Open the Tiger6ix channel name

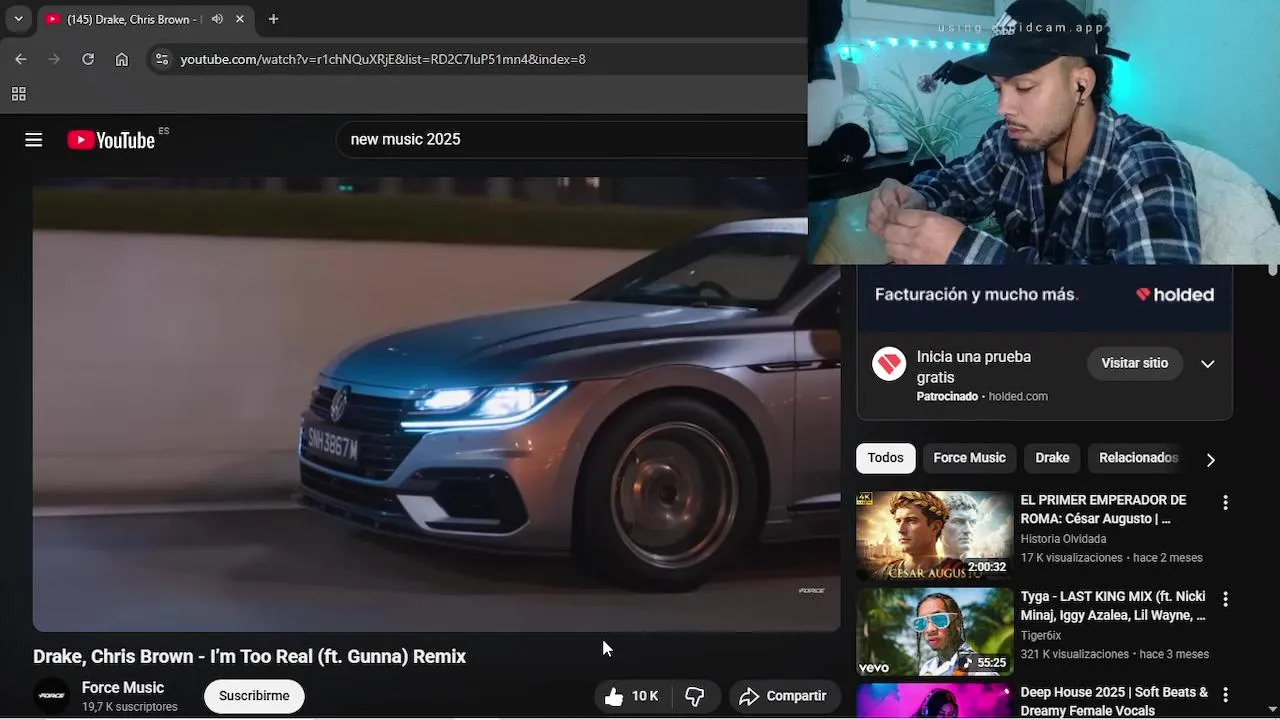(x=1041, y=635)
